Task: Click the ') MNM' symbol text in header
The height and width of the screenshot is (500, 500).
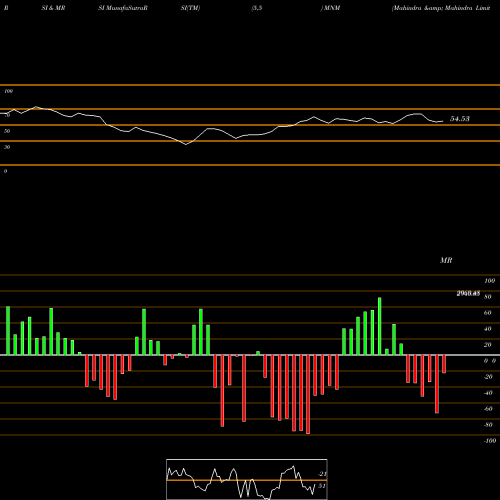Action: (330, 8)
